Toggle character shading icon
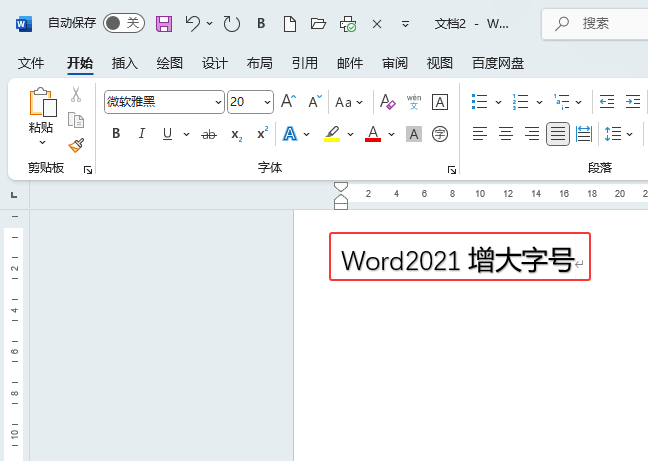Image resolution: width=648 pixels, height=461 pixels. click(414, 134)
